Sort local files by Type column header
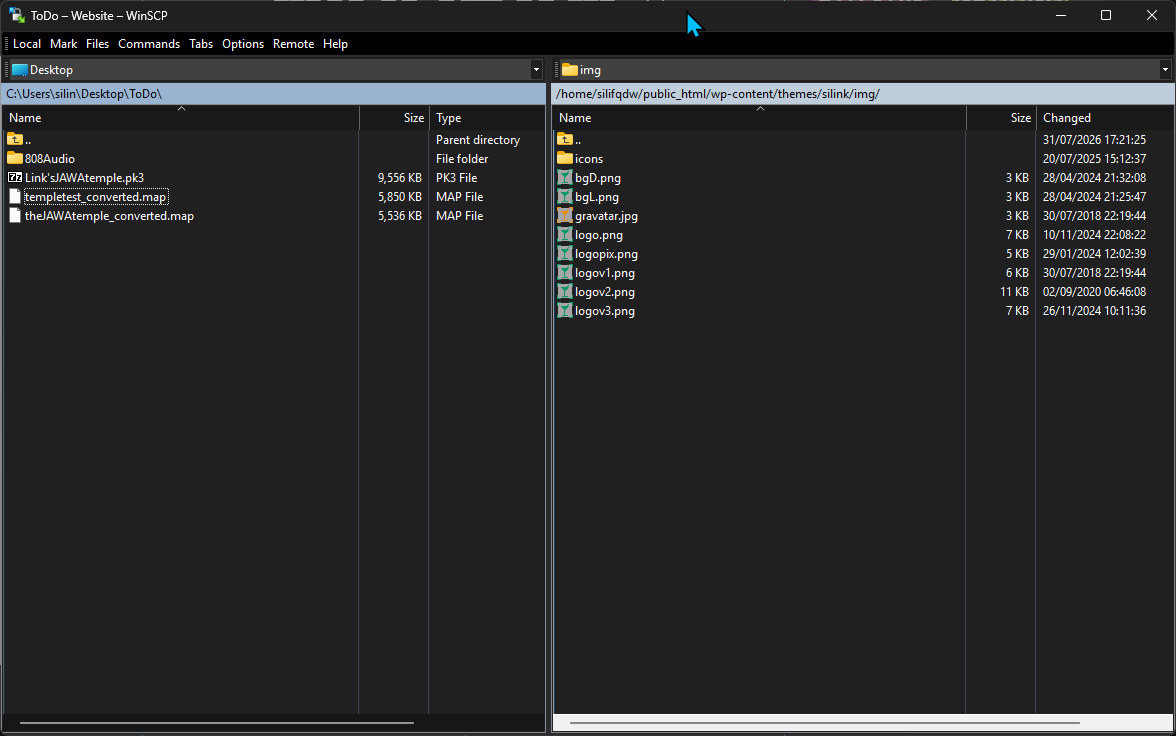This screenshot has width=1176, height=736. (x=487, y=118)
